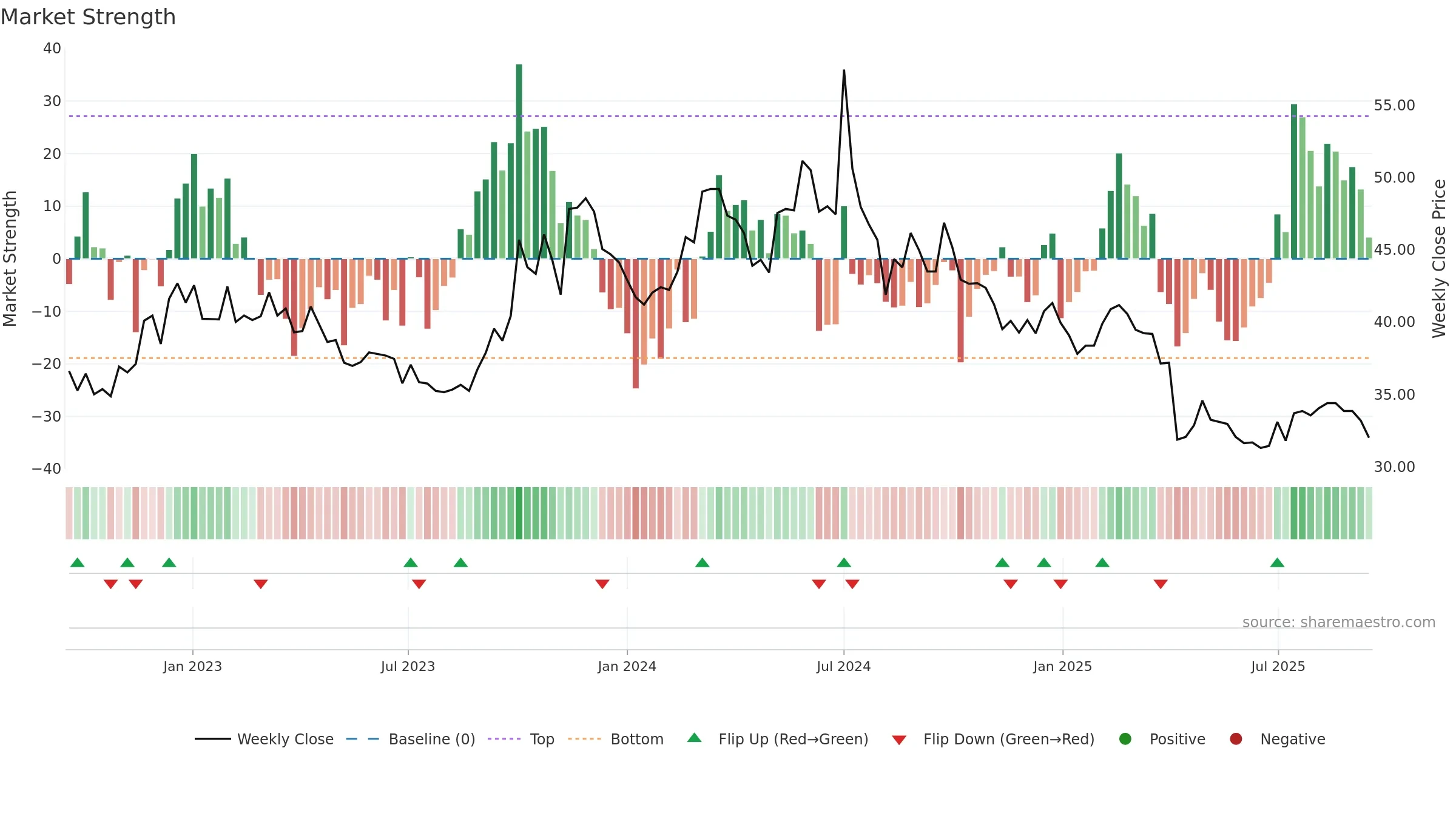The image size is (1456, 819).
Task: Click the Weekly Close Price axis title
Action: pos(1439,258)
